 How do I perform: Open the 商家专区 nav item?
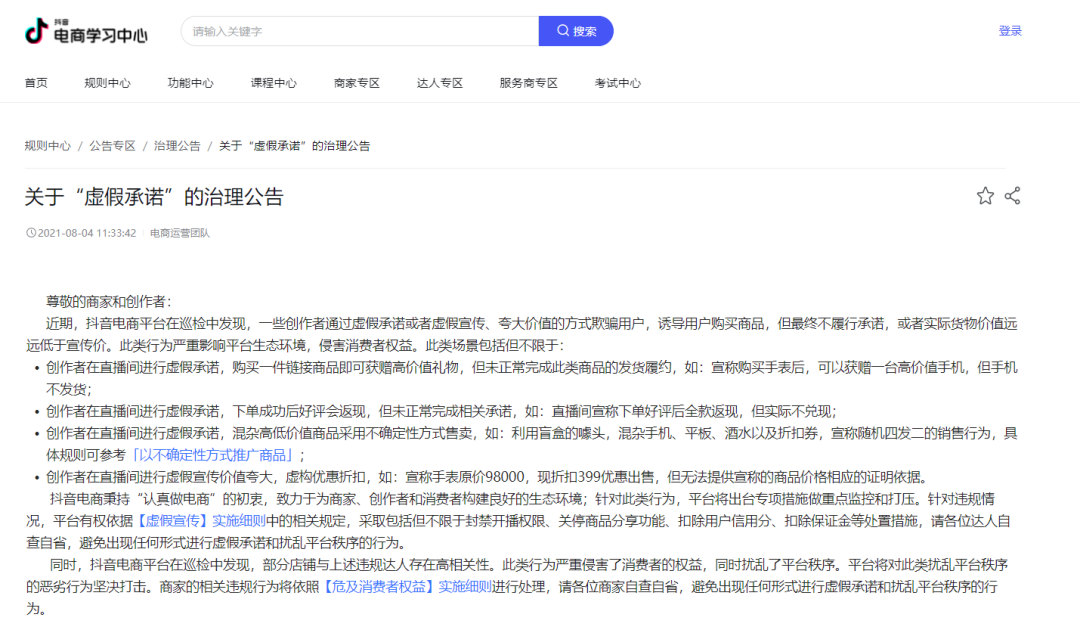pyautogui.click(x=357, y=83)
